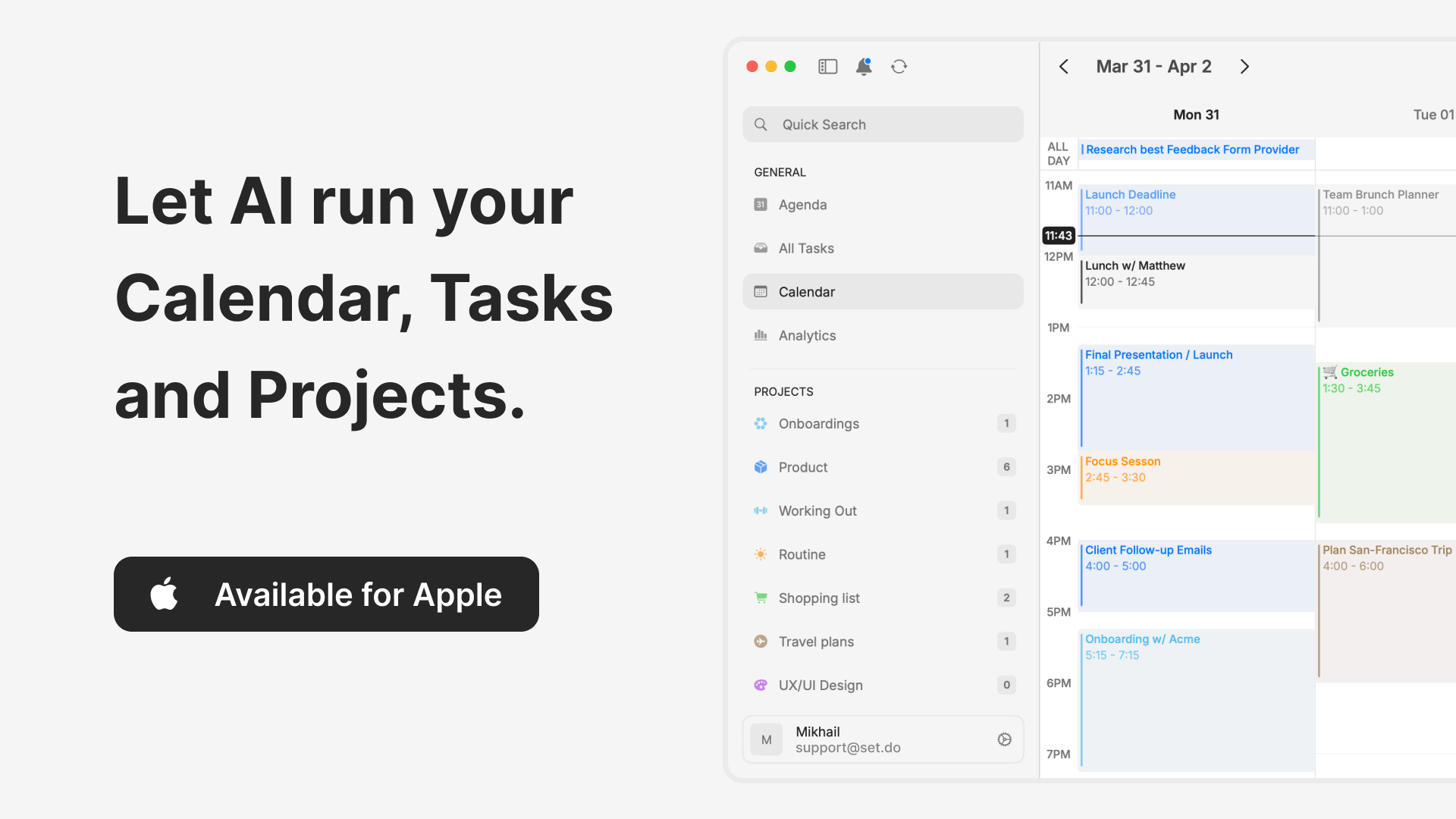Click the Routine sun icon

(x=761, y=554)
